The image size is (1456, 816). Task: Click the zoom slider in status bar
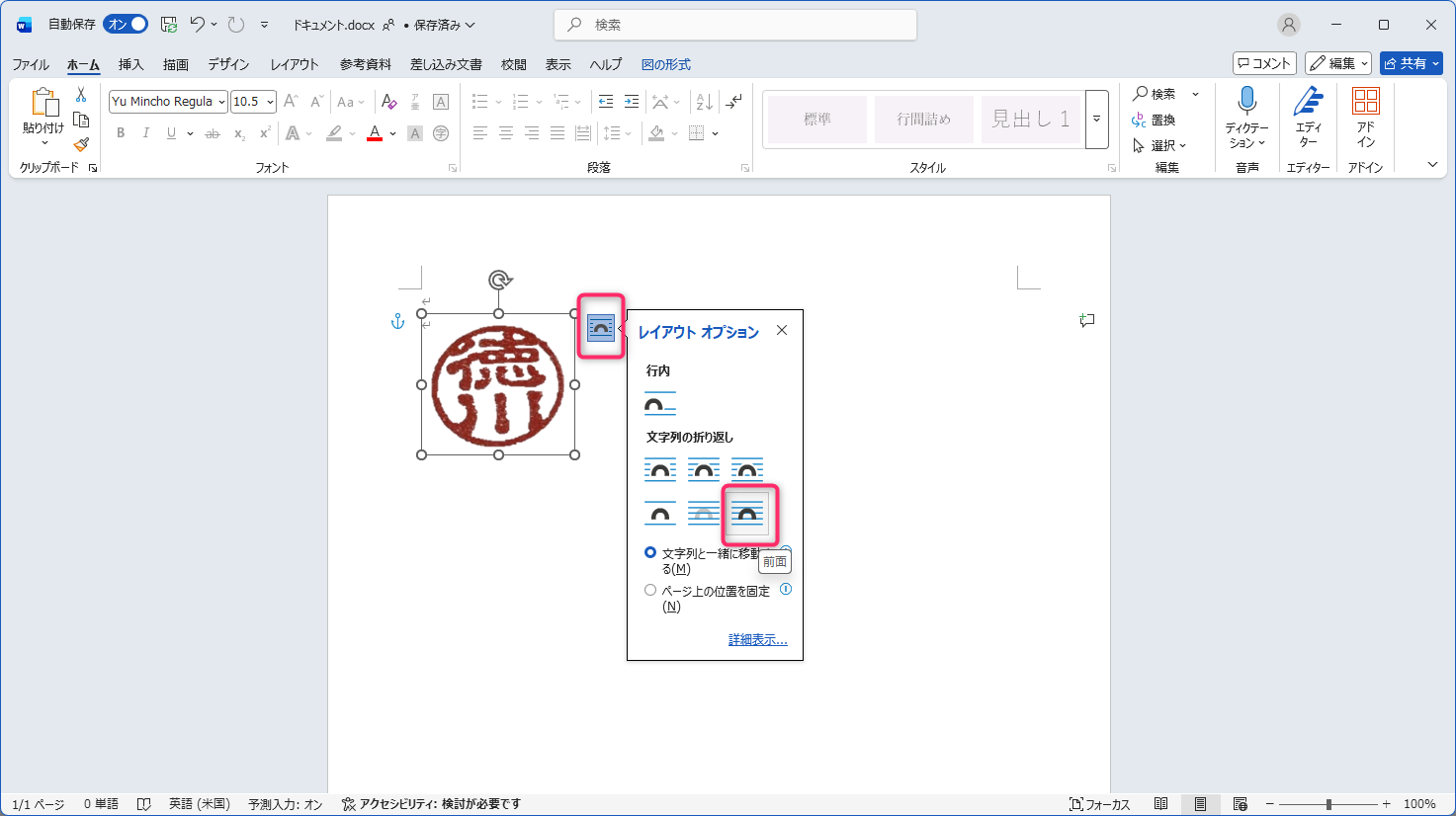pos(1328,804)
